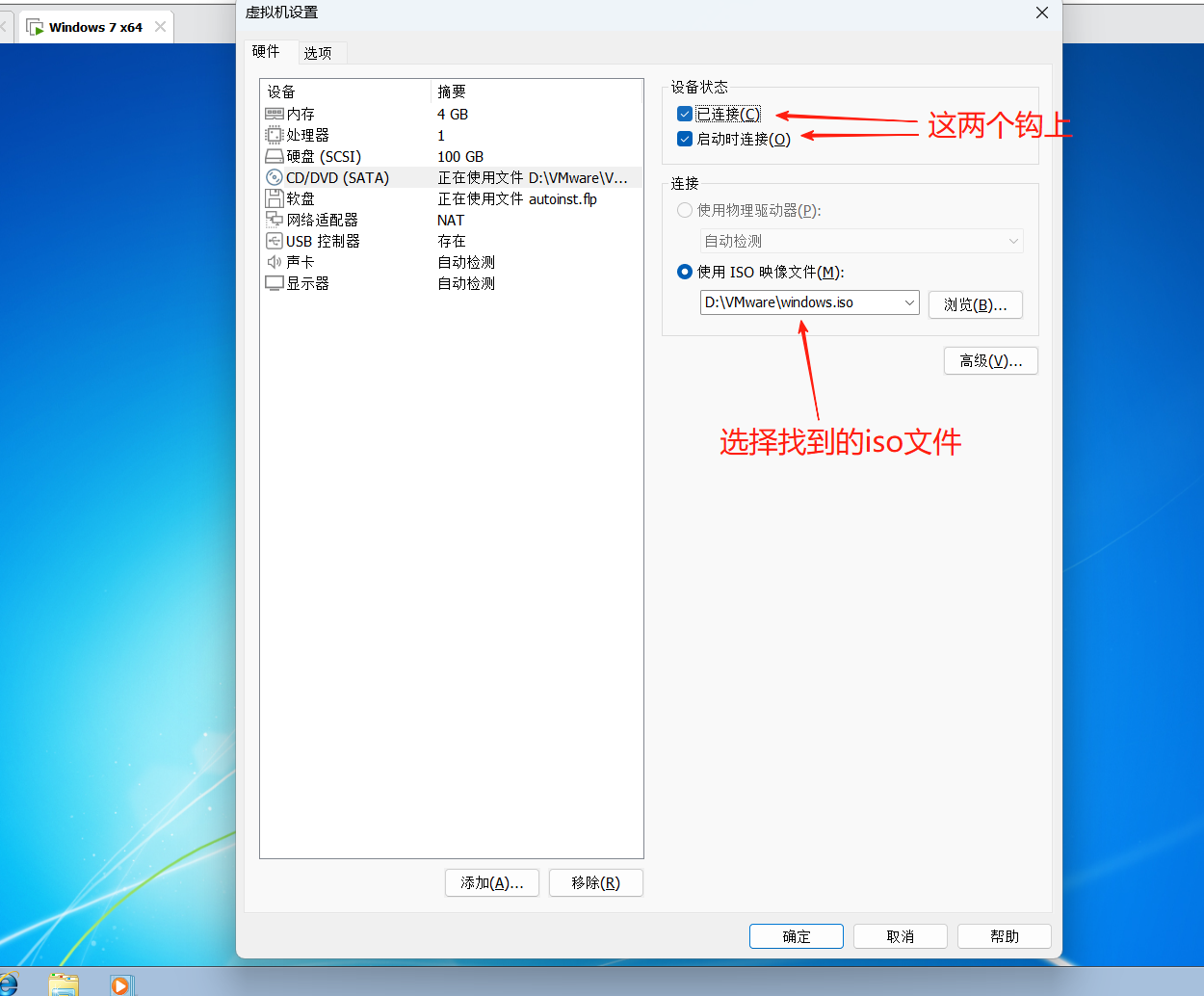The image size is (1204, 996).
Task: Select the CD/DVD (SATA) row label
Action: tap(338, 177)
